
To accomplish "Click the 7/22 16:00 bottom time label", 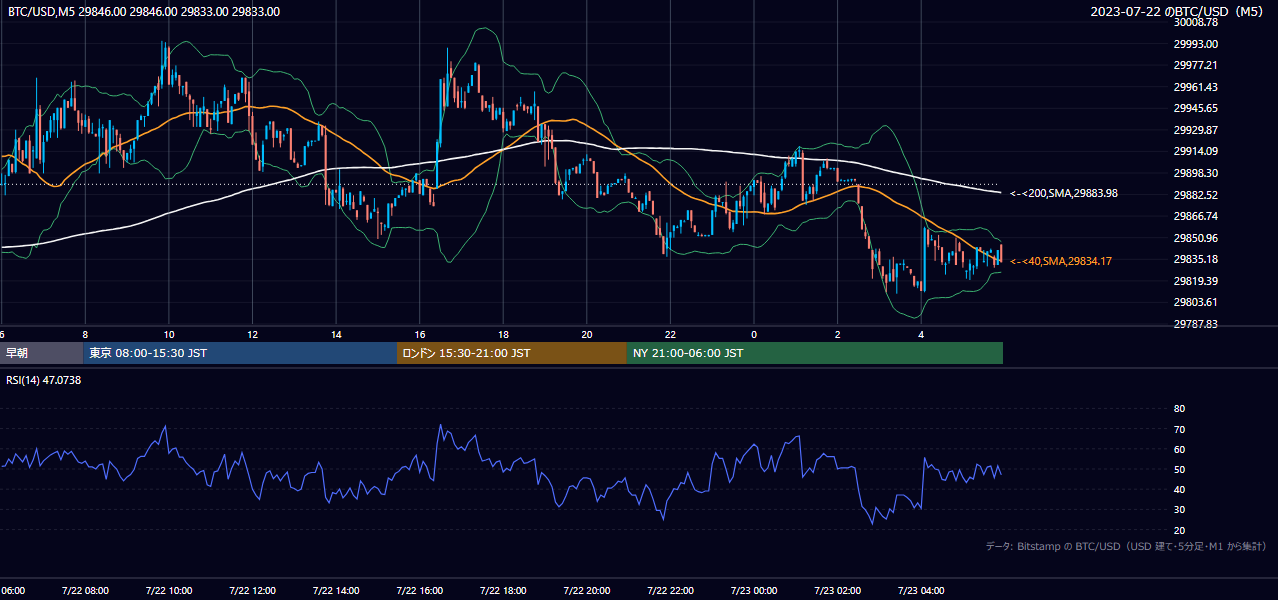I will pyautogui.click(x=419, y=590).
